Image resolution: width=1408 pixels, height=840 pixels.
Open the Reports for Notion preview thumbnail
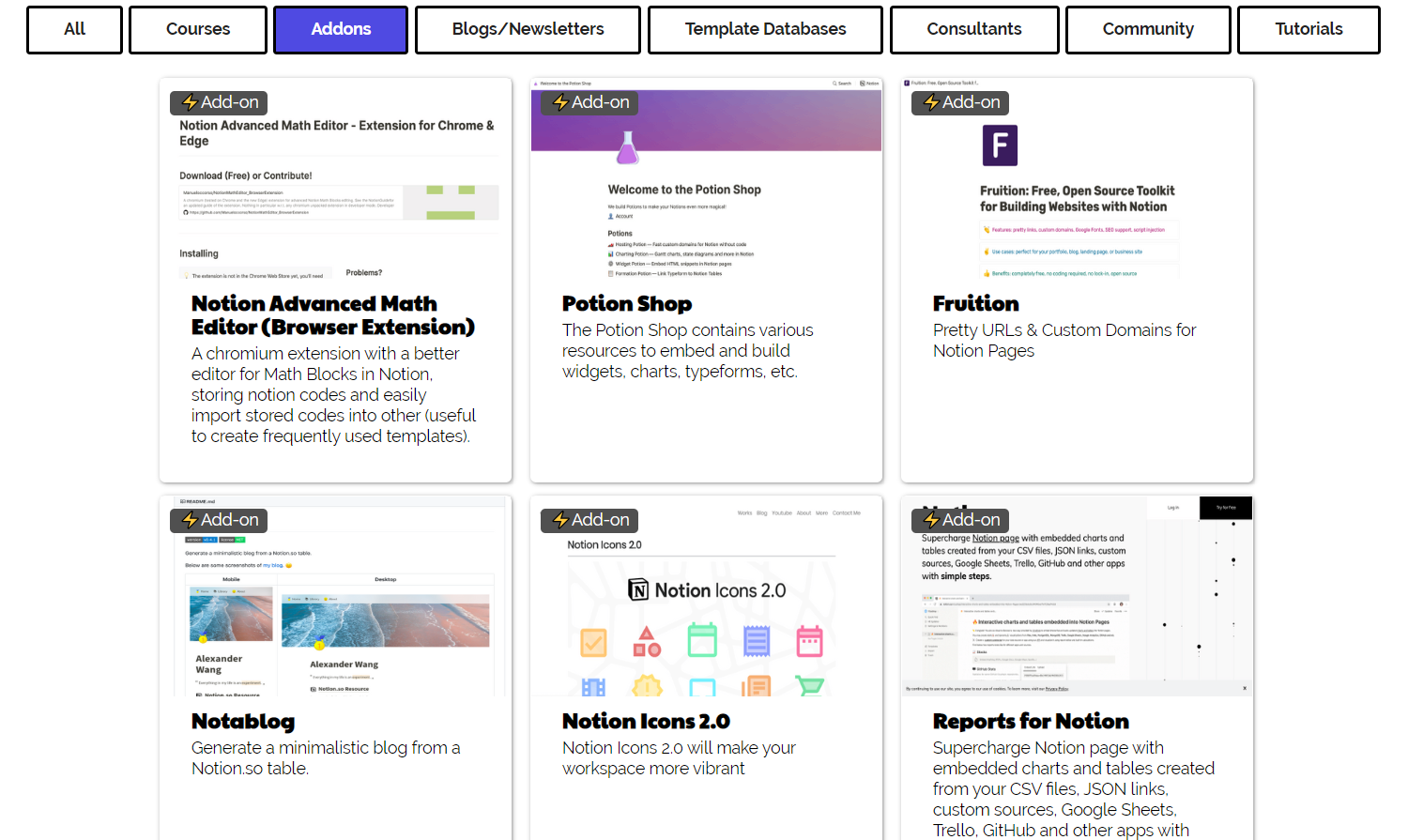(1077, 596)
